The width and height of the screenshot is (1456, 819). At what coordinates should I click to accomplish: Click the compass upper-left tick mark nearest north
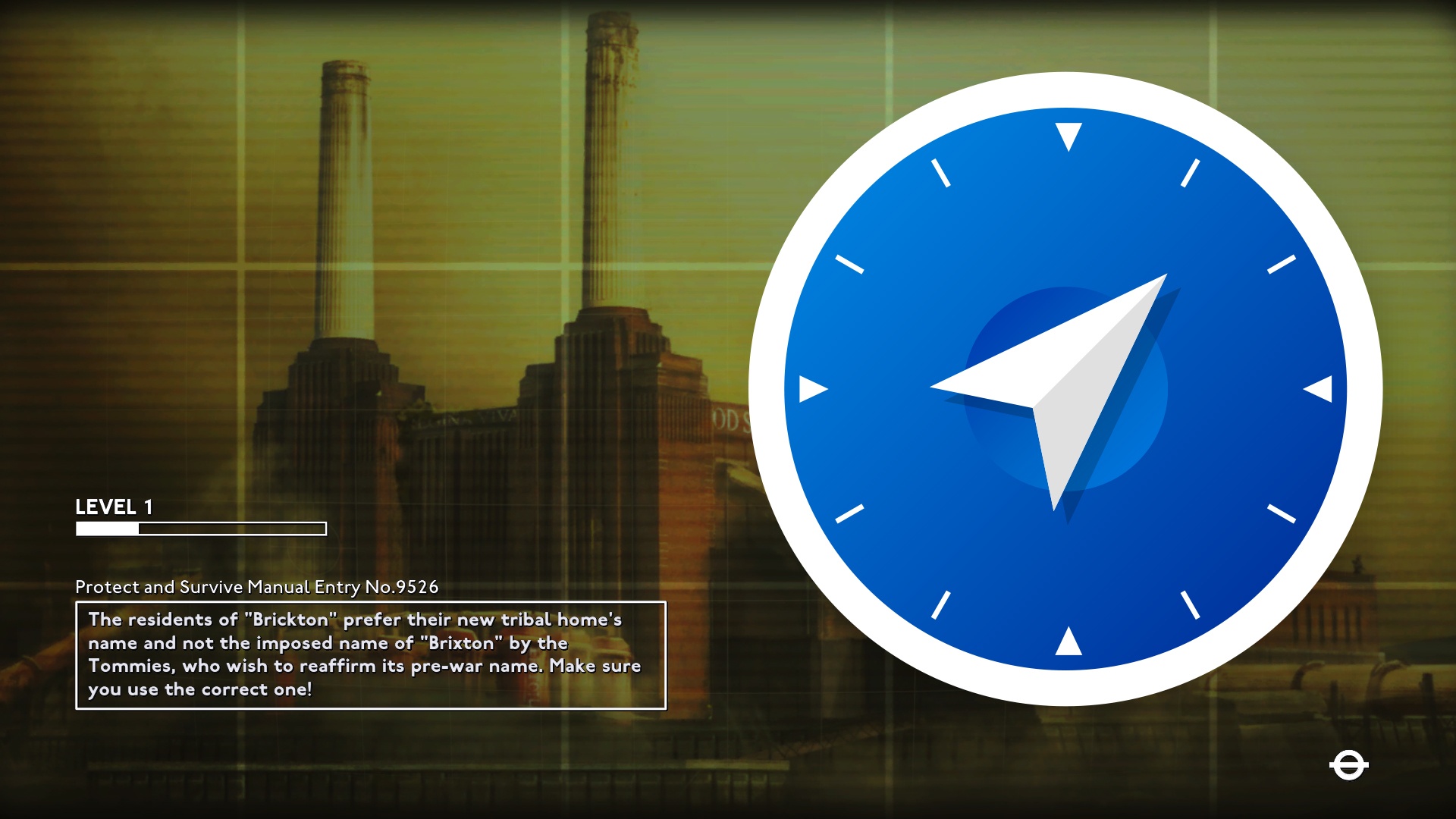click(x=940, y=173)
